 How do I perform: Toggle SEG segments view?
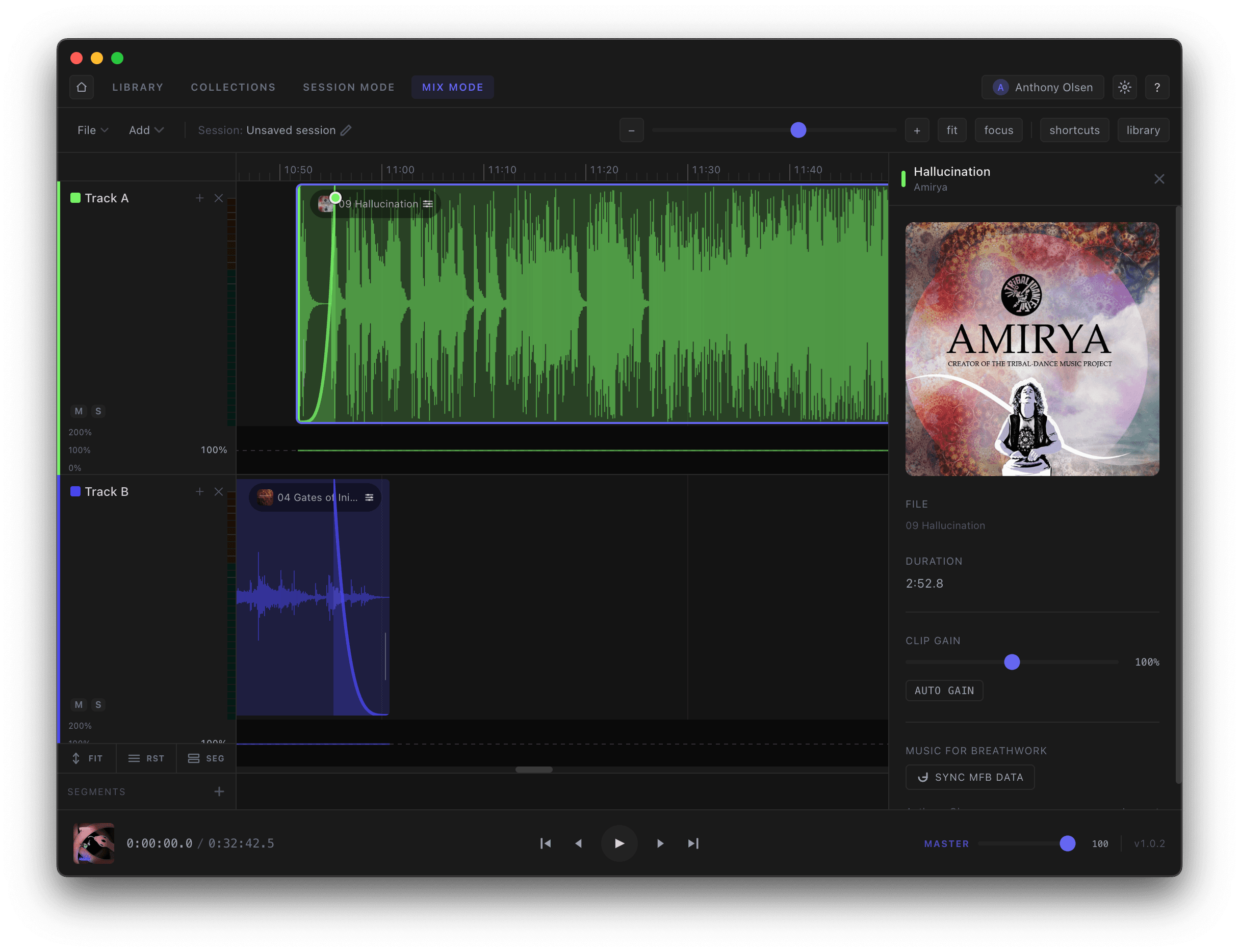206,758
